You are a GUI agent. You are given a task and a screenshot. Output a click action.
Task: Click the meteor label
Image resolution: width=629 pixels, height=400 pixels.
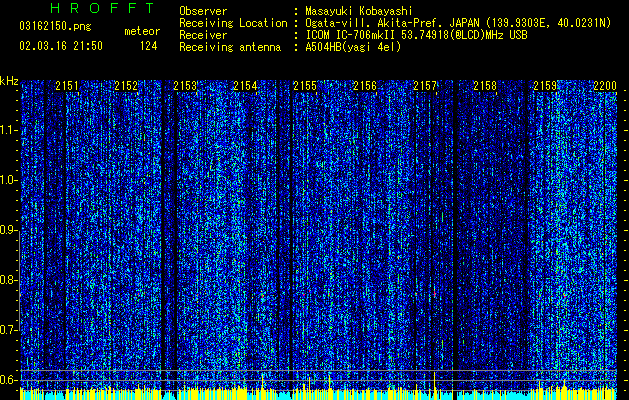pyautogui.click(x=142, y=31)
